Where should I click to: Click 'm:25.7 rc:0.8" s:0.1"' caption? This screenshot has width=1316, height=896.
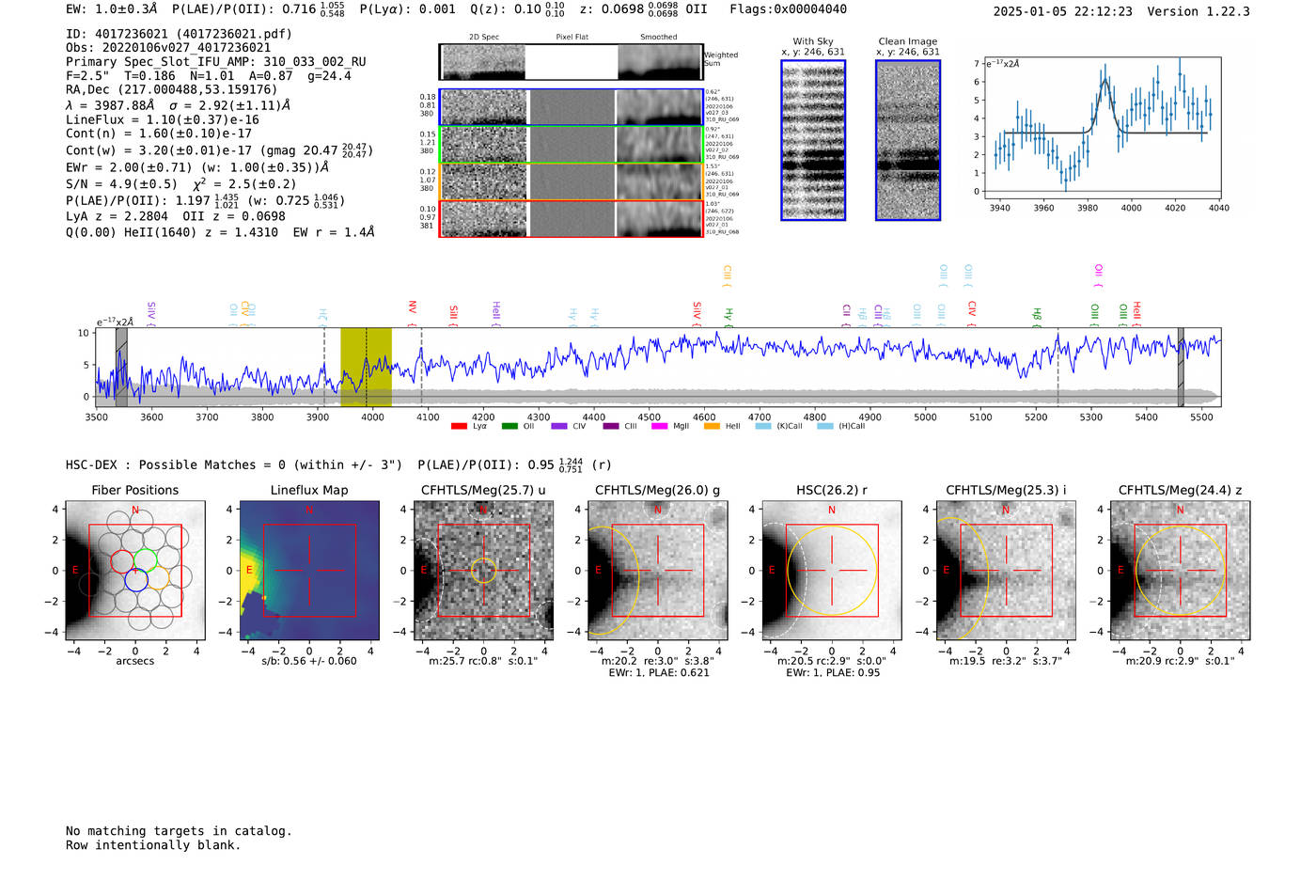coord(484,661)
